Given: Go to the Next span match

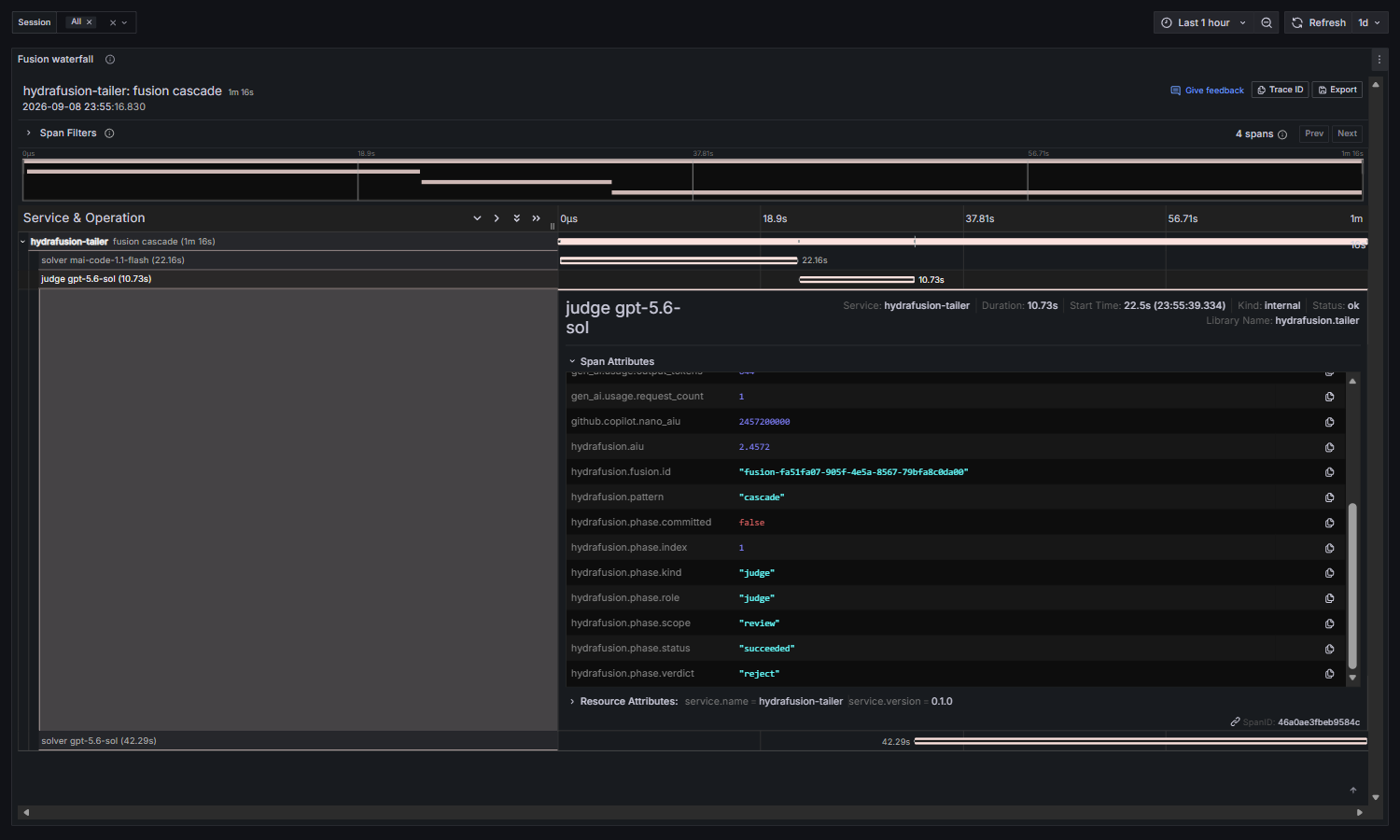Looking at the screenshot, I should click(x=1347, y=133).
